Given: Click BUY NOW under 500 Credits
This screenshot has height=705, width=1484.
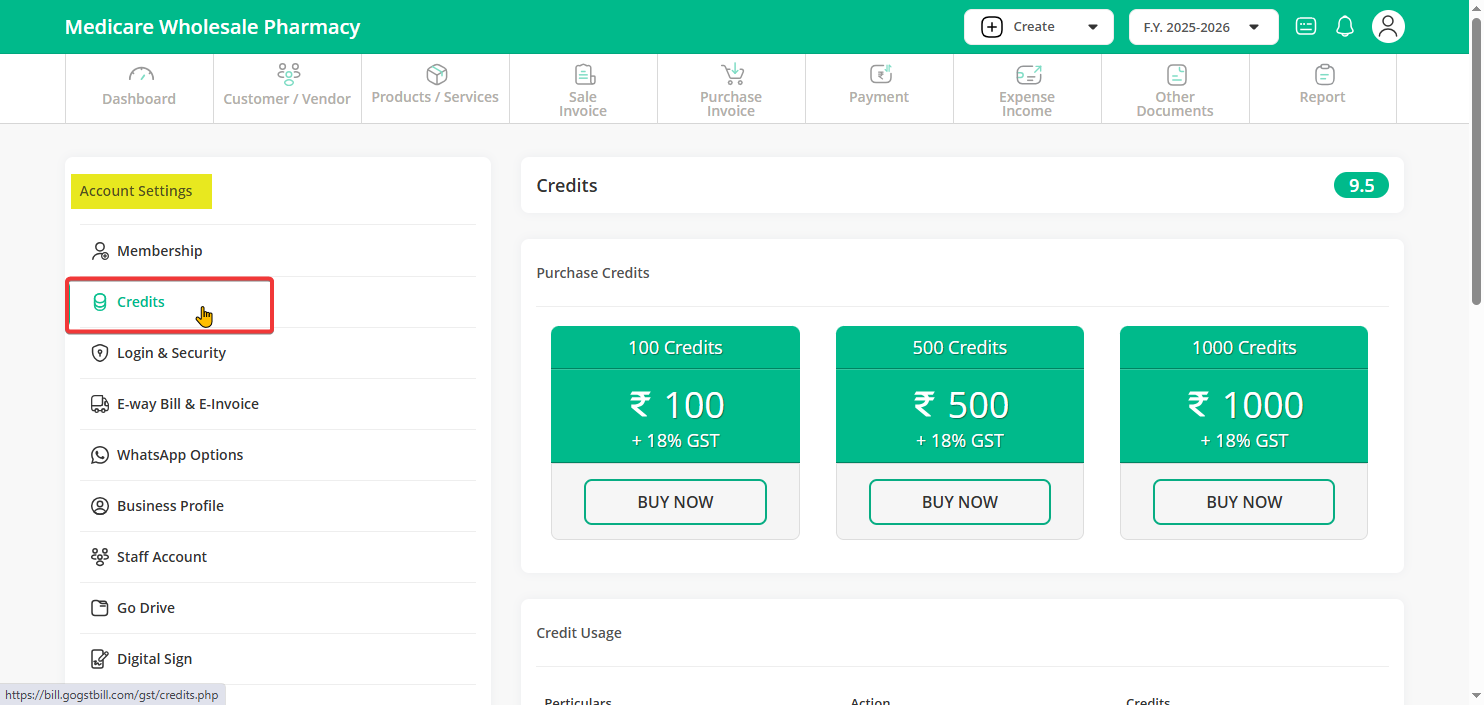Looking at the screenshot, I should [959, 502].
